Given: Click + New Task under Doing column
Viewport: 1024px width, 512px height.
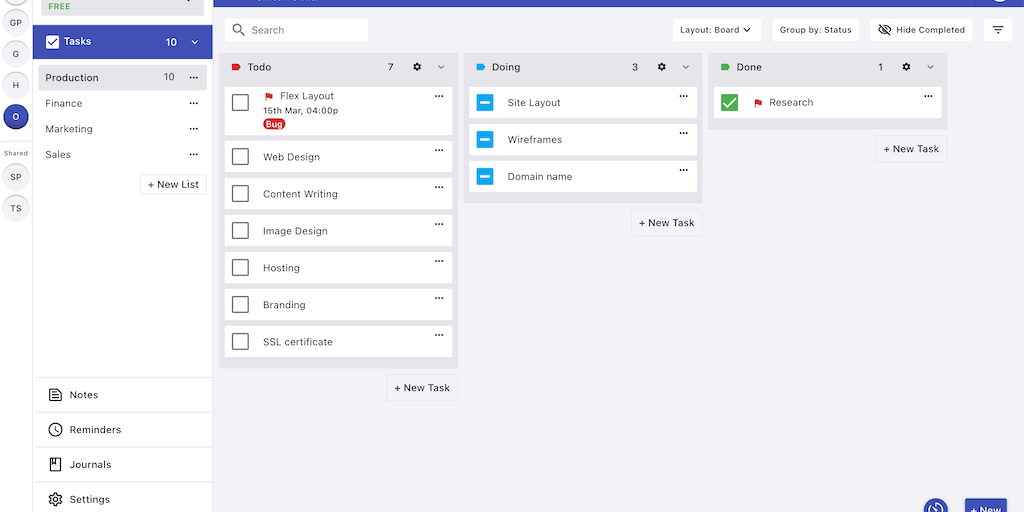Looking at the screenshot, I should [x=666, y=223].
